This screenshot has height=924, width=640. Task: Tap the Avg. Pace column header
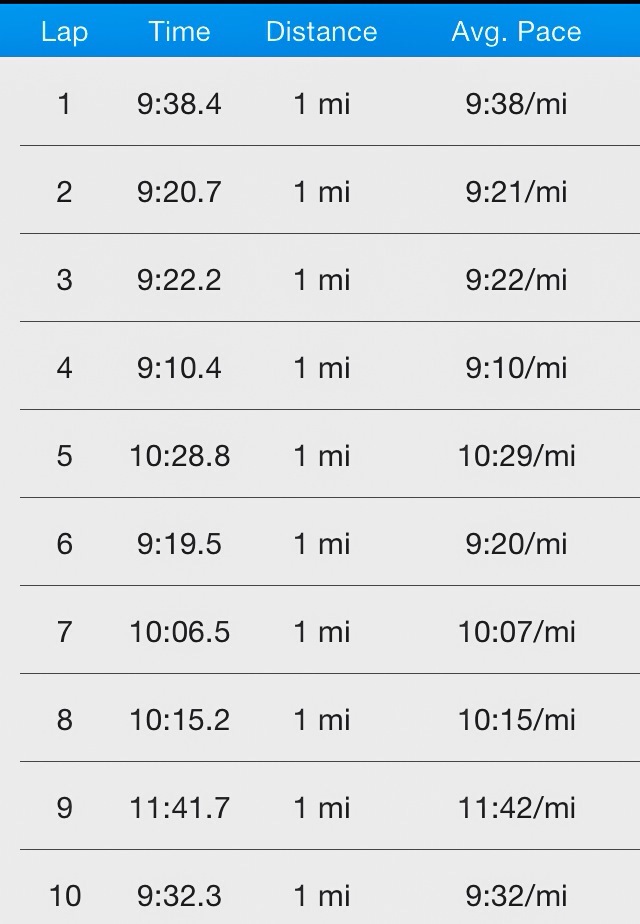[x=516, y=32]
